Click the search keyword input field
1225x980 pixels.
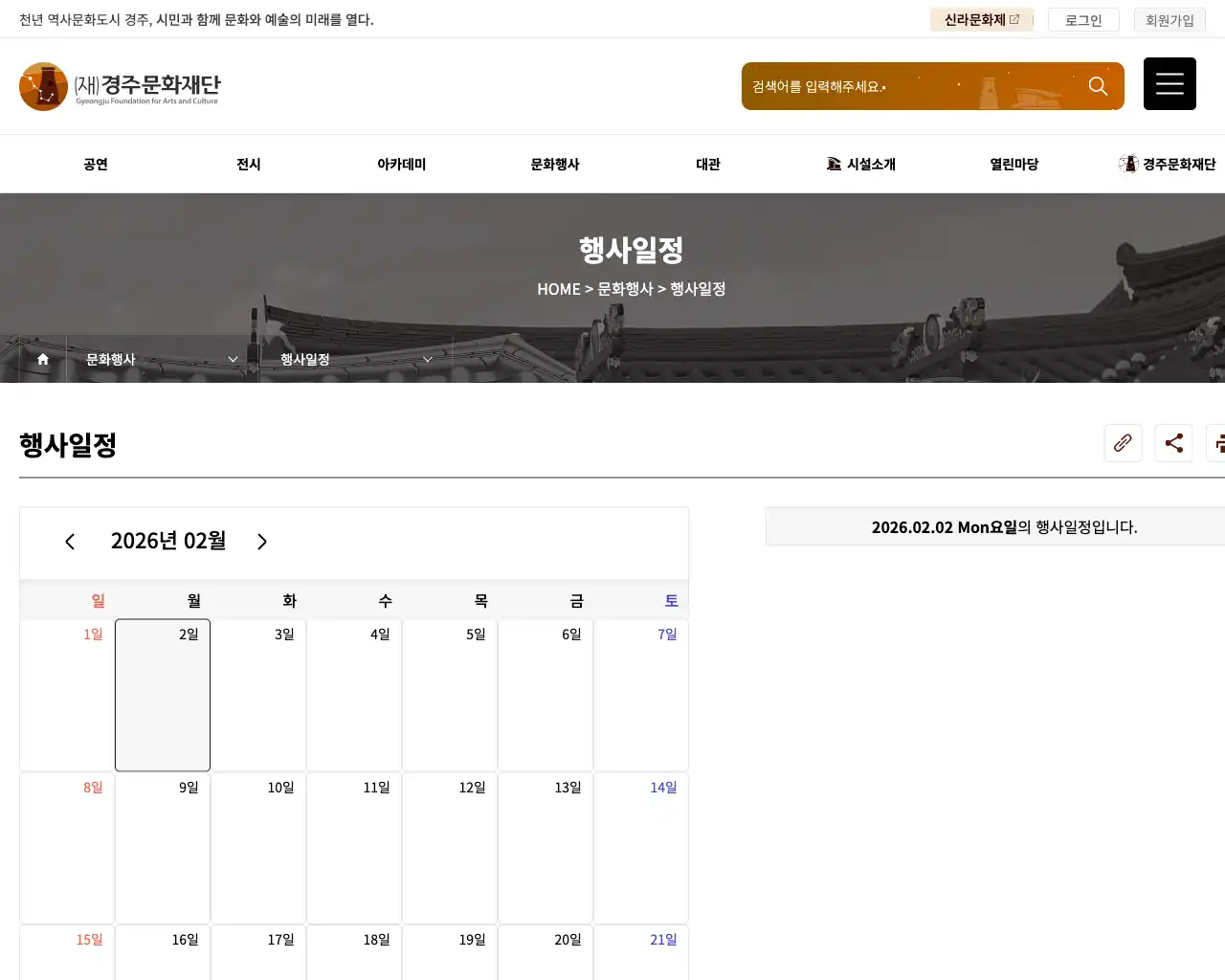tap(909, 86)
